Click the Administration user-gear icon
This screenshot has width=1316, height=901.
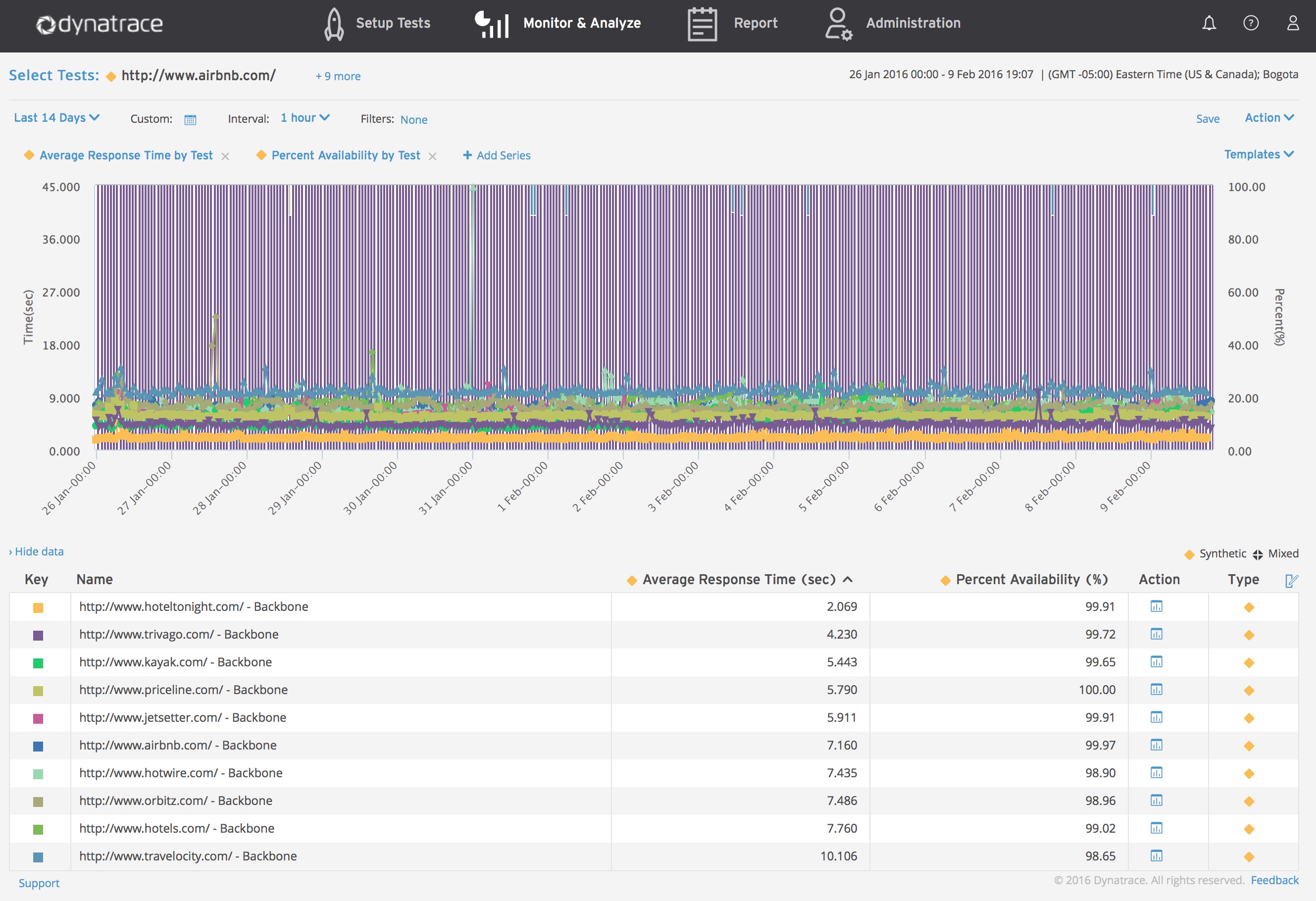pos(838,24)
